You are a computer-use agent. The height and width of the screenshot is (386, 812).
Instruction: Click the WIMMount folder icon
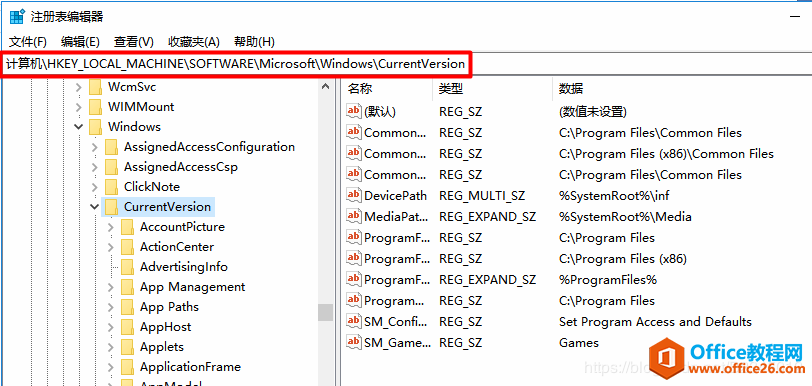95,107
